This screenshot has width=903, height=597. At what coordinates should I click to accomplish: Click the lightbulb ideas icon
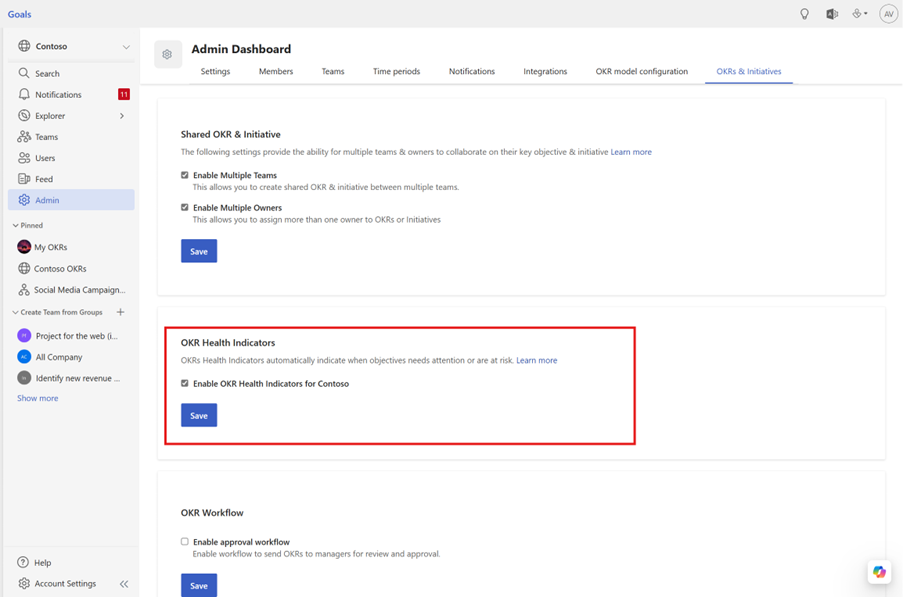pos(805,14)
